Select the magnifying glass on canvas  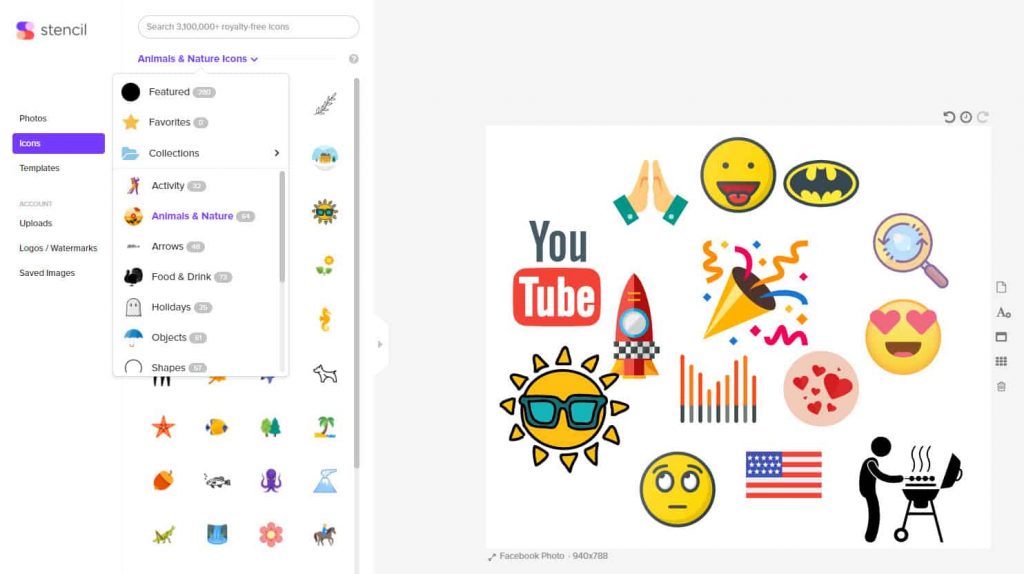(910, 250)
